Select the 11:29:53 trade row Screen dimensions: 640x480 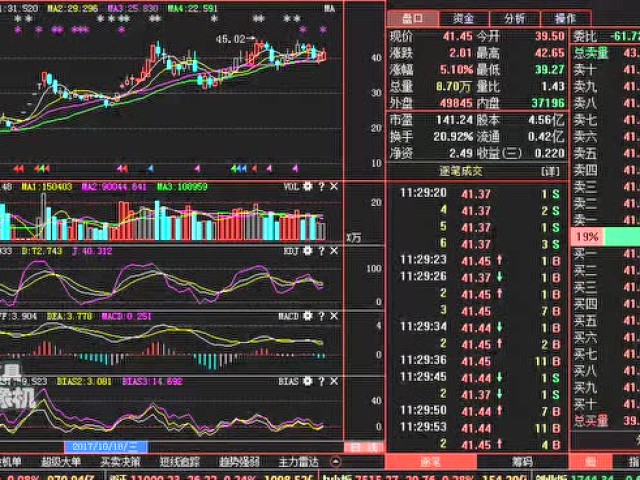click(478, 428)
